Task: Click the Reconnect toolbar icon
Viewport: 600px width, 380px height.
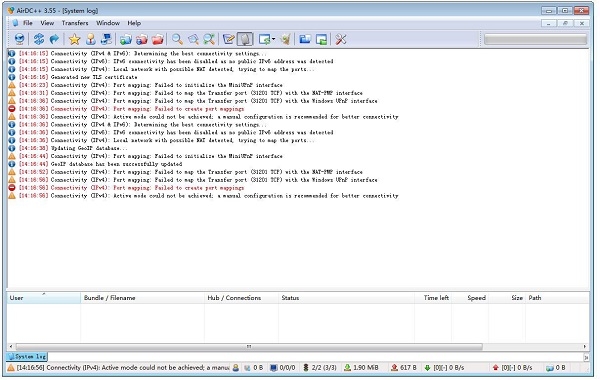Action: [x=39, y=39]
